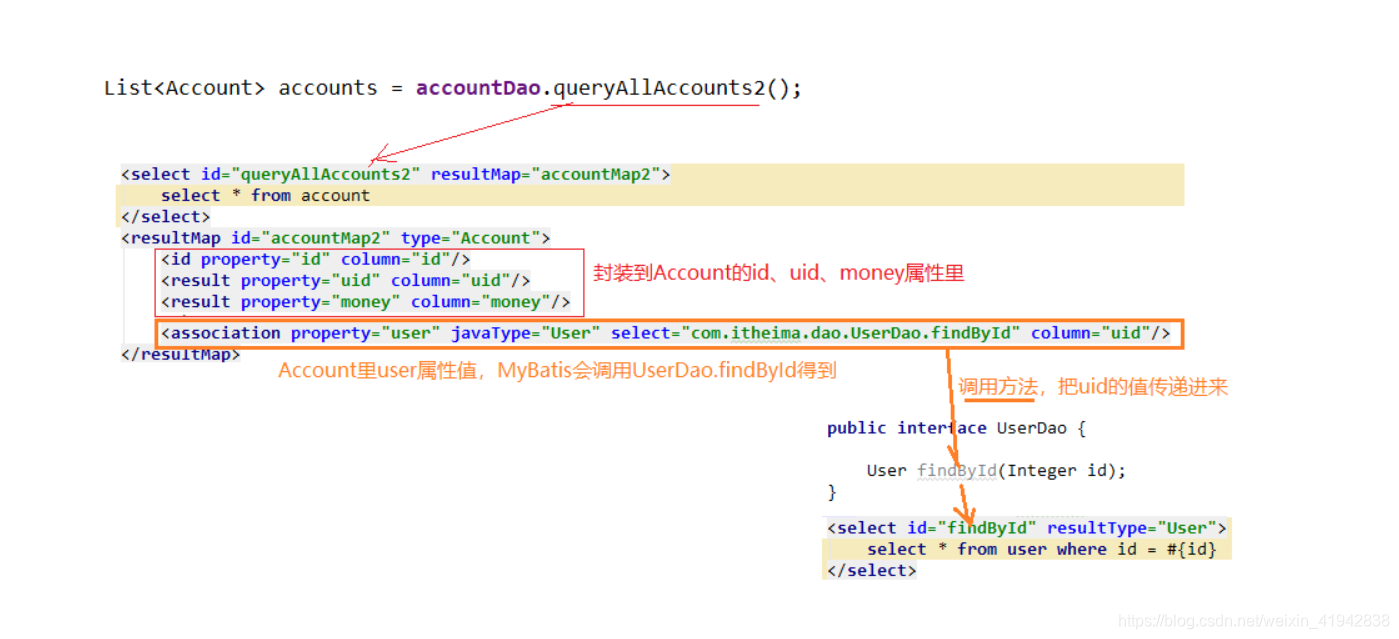Click the </select> tag below the user query

click(872, 570)
